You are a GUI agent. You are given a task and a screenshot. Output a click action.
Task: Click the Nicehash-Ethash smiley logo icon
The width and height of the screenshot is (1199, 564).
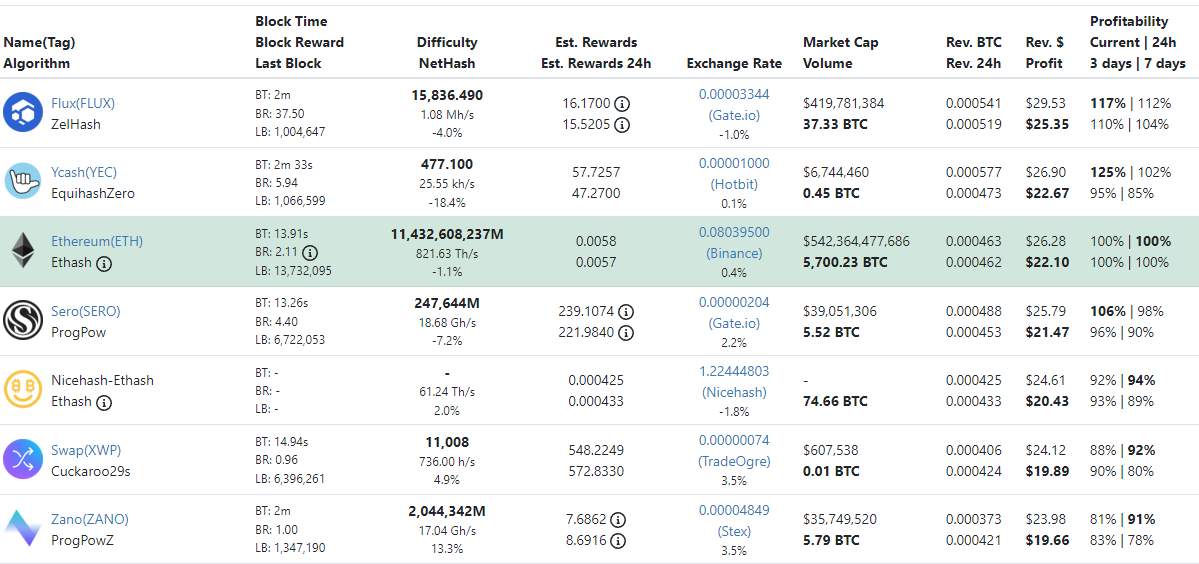point(22,391)
